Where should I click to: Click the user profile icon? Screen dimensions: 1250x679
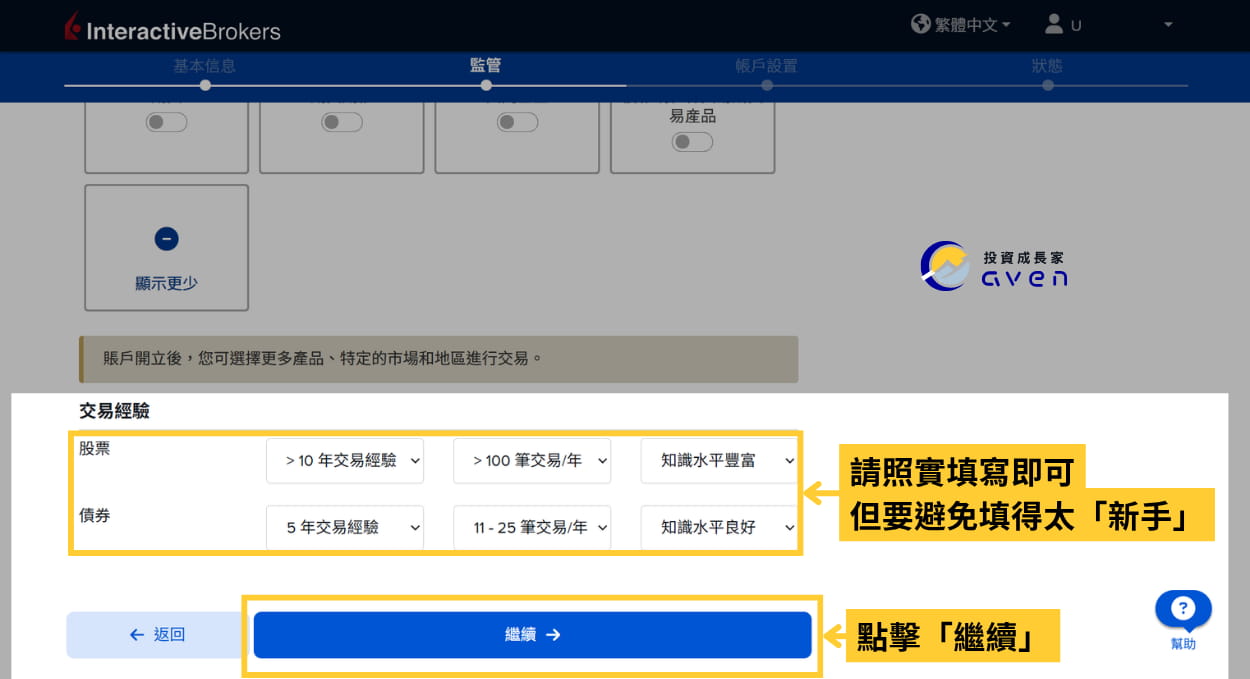pos(1054,24)
